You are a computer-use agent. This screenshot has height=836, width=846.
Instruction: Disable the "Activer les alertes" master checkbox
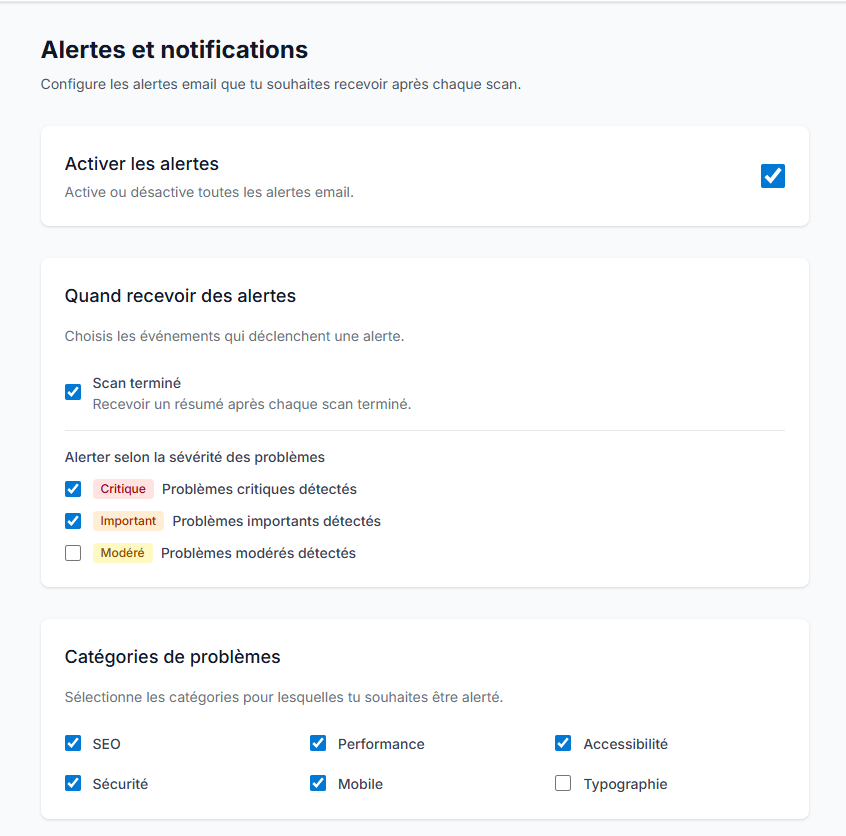coord(772,175)
